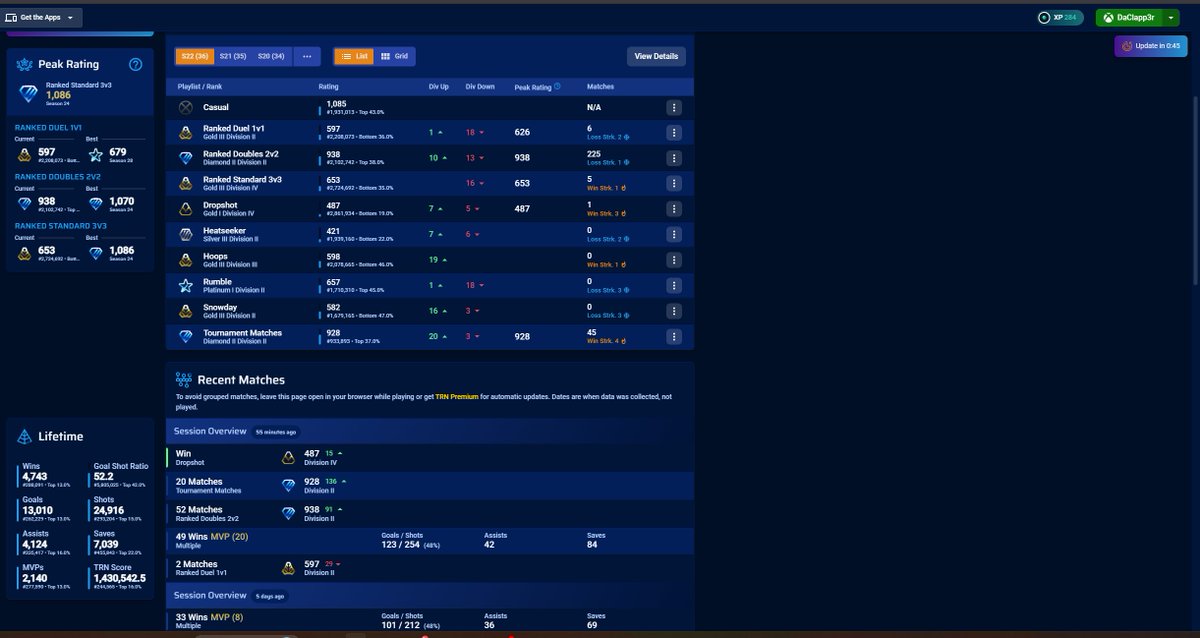Open the options menu for Rumble row
Screen dimensions: 1200x638
(674, 285)
